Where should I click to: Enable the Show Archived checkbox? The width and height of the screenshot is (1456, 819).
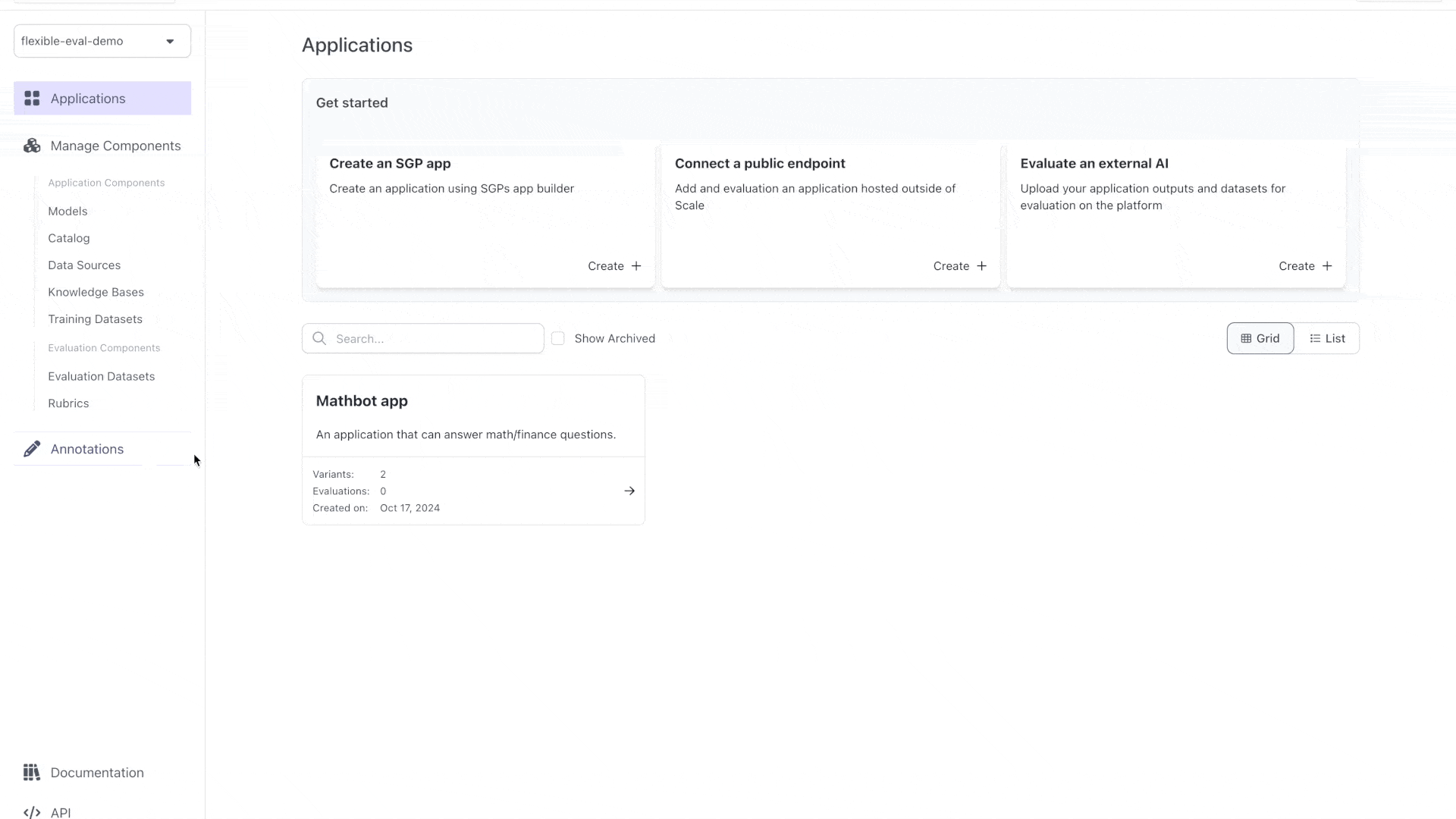click(558, 338)
